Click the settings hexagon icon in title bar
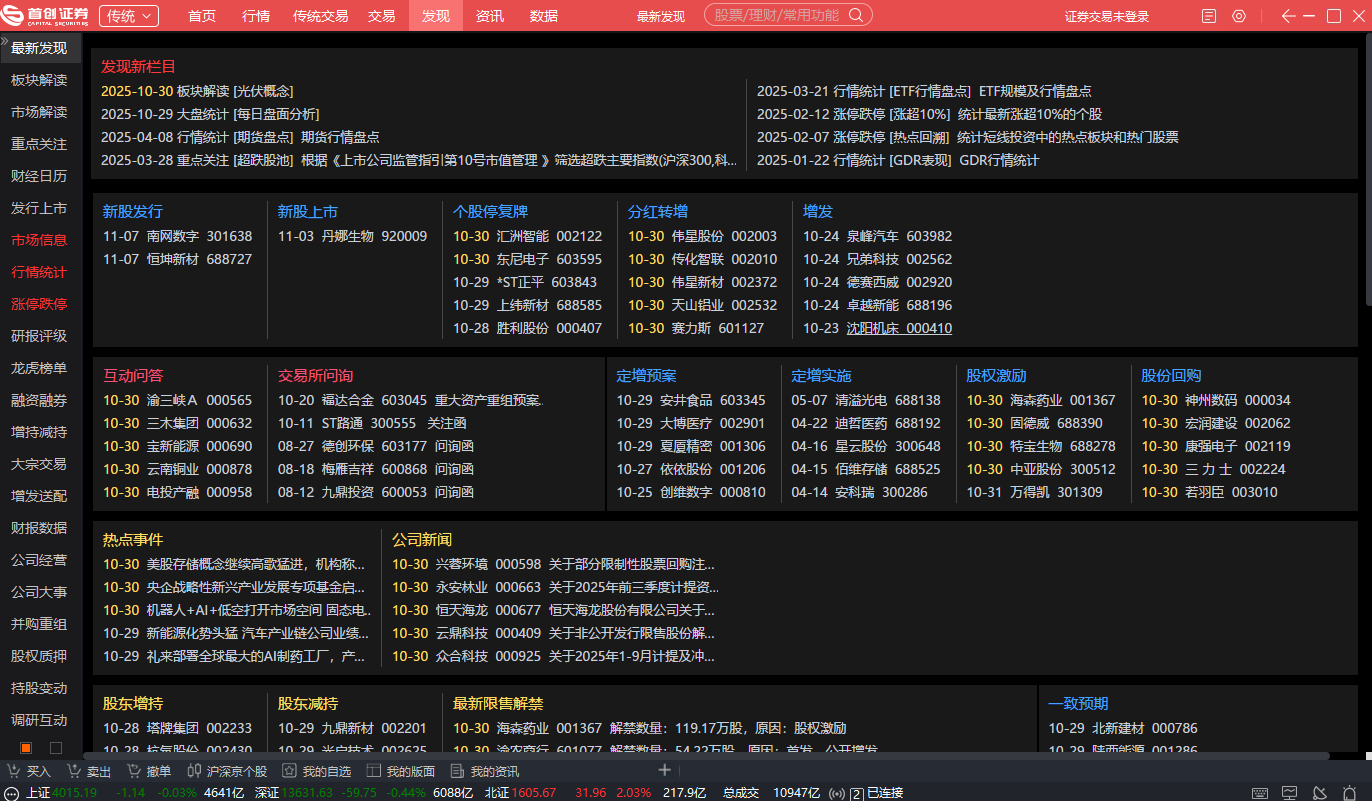 point(1239,16)
